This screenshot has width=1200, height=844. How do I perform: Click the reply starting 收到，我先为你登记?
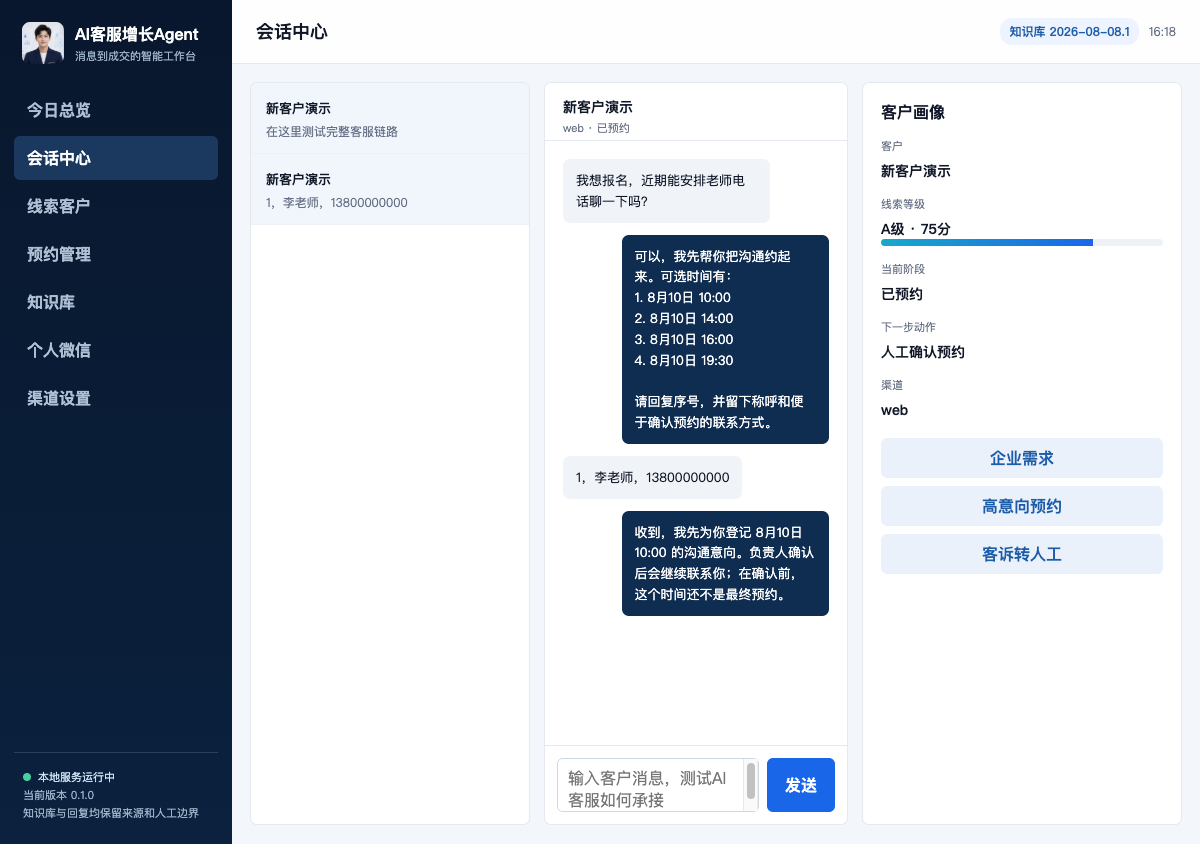[x=725, y=563]
